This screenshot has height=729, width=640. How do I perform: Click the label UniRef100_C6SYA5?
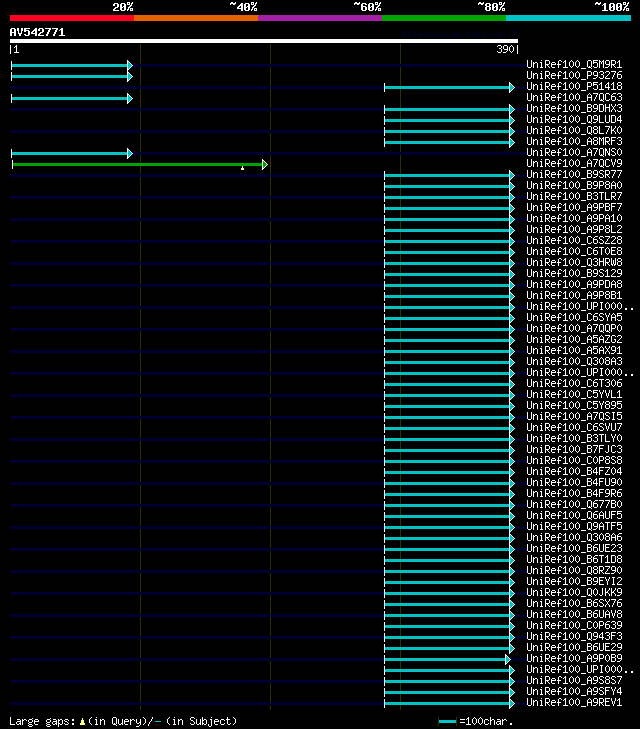(x=574, y=318)
